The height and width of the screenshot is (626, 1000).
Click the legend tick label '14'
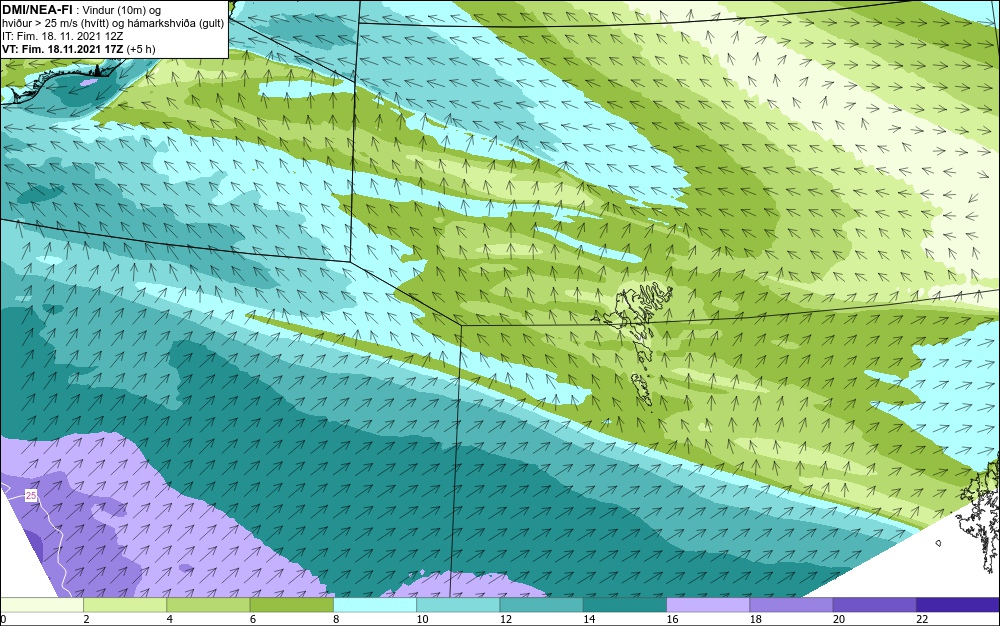click(x=589, y=619)
